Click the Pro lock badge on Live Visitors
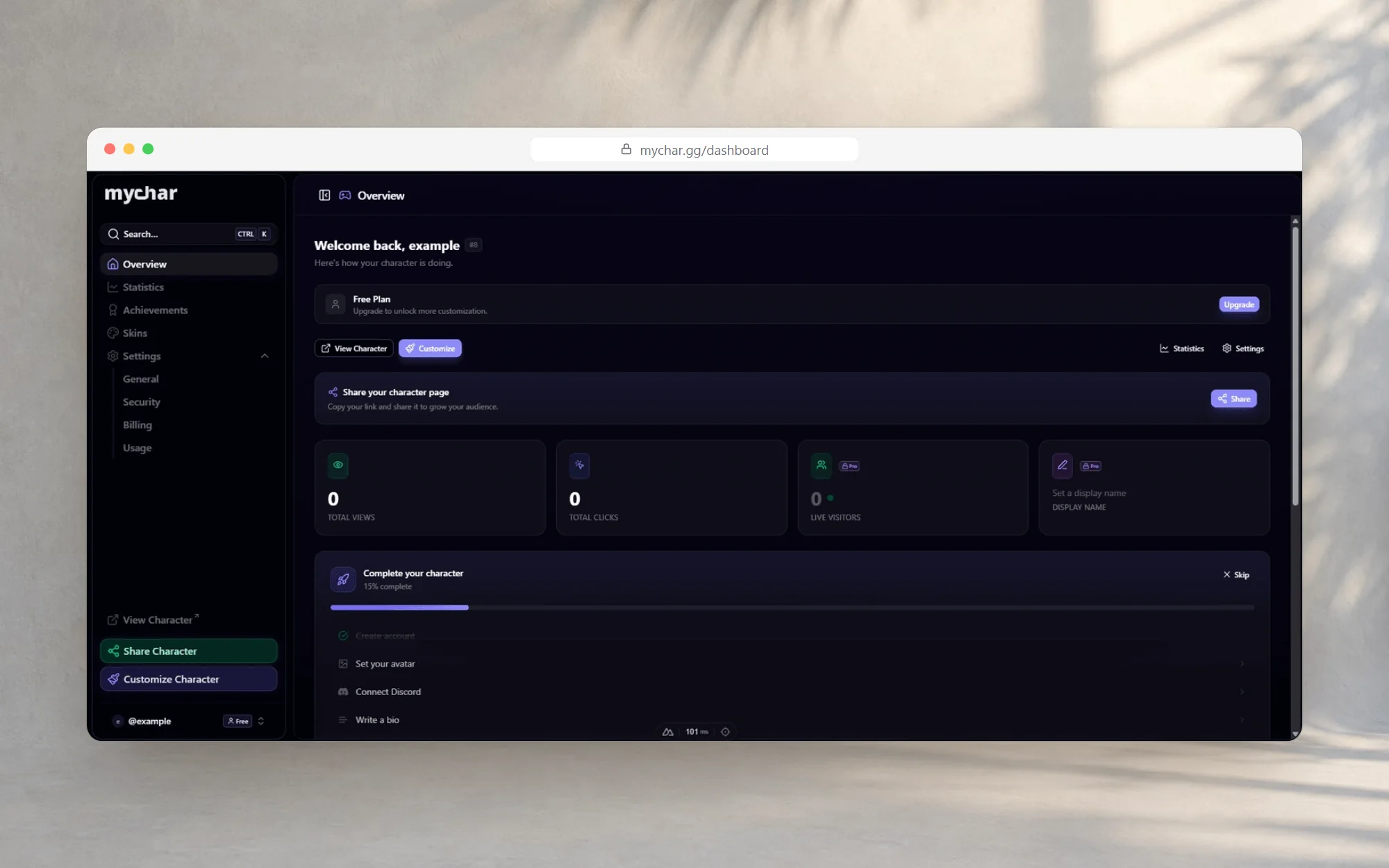The width and height of the screenshot is (1389, 868). tap(849, 466)
